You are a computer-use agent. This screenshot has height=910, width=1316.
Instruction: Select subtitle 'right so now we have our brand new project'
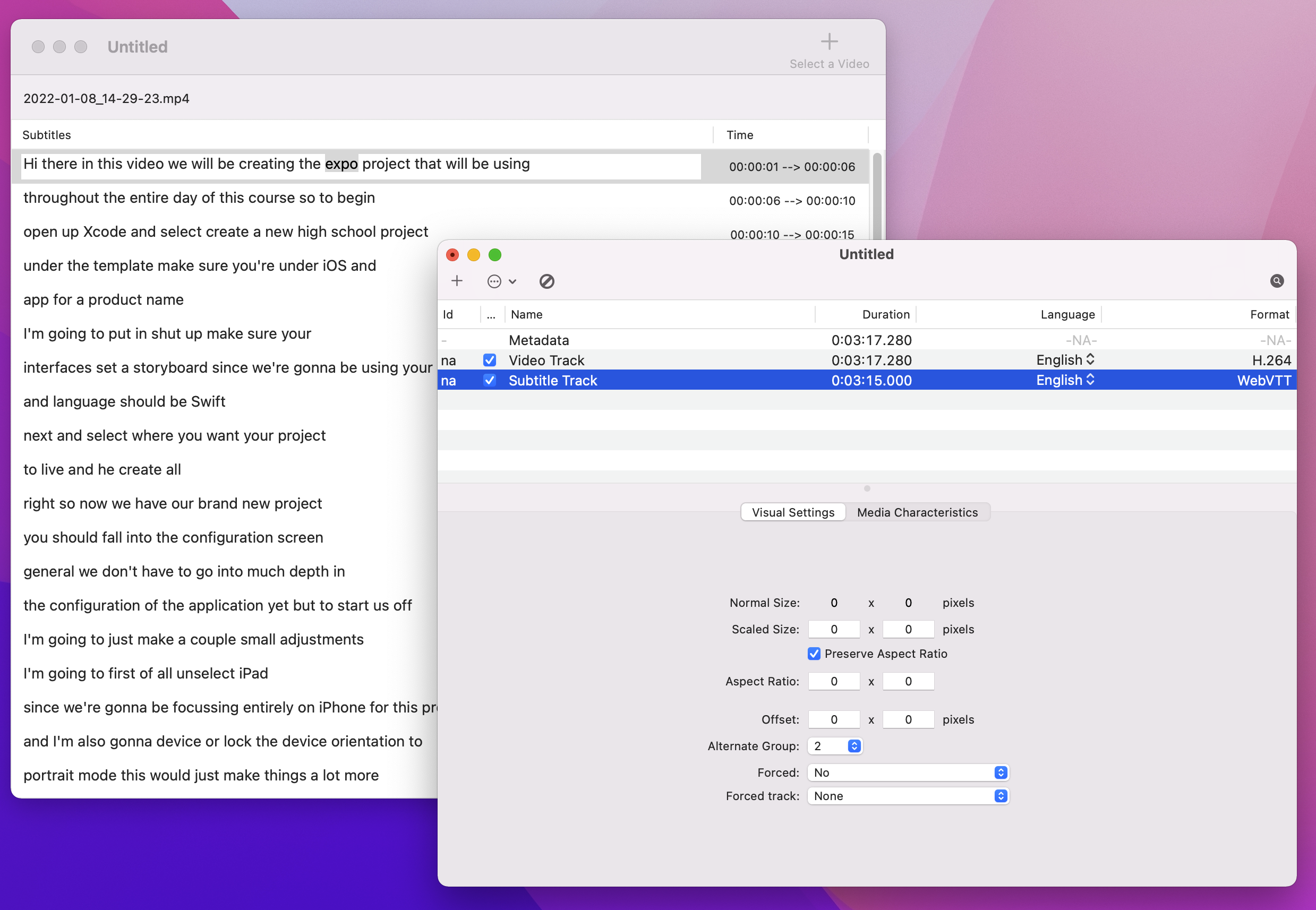click(x=172, y=503)
